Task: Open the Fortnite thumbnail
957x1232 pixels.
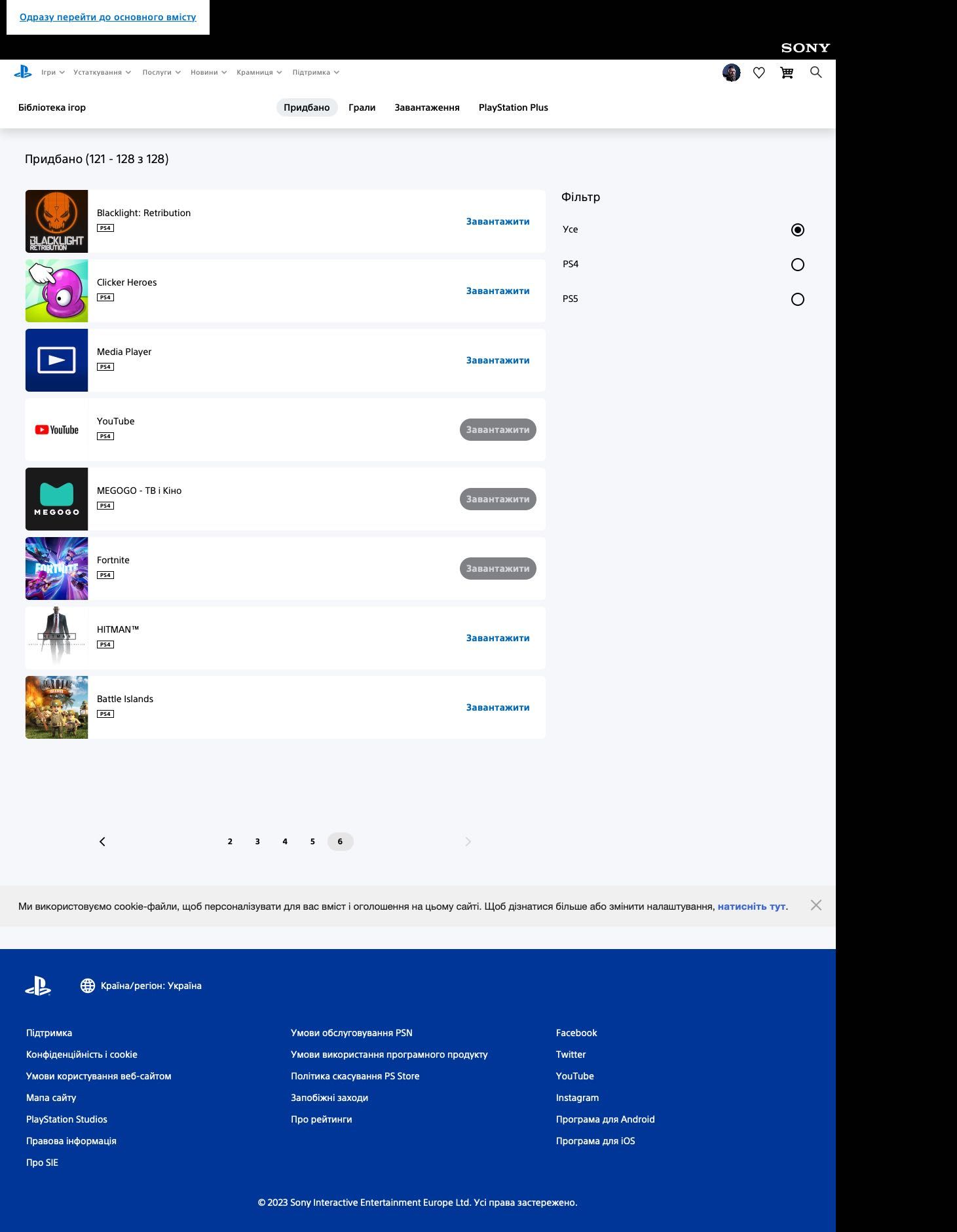Action: (56, 569)
